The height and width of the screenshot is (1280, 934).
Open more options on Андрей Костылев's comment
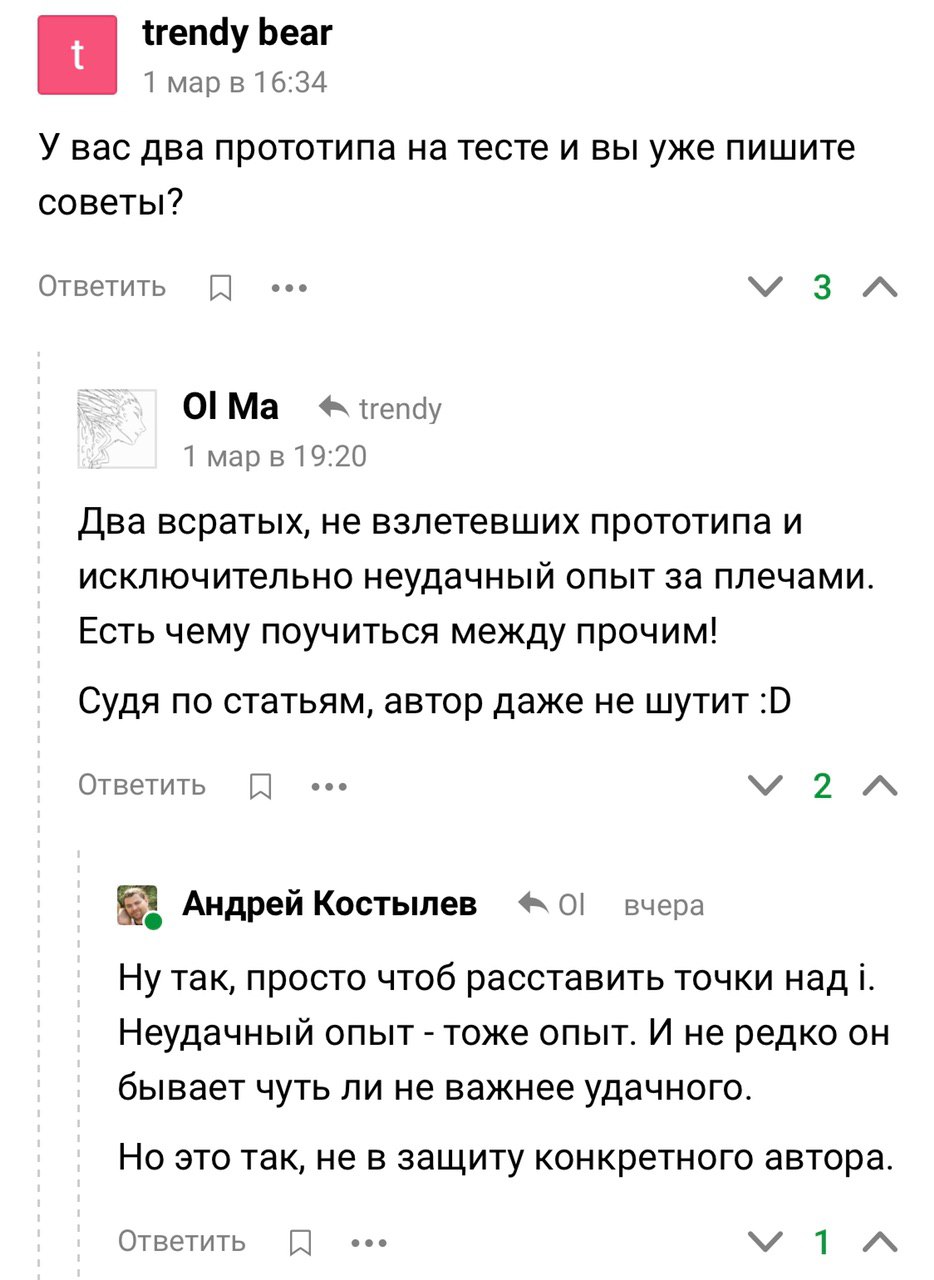[368, 1243]
